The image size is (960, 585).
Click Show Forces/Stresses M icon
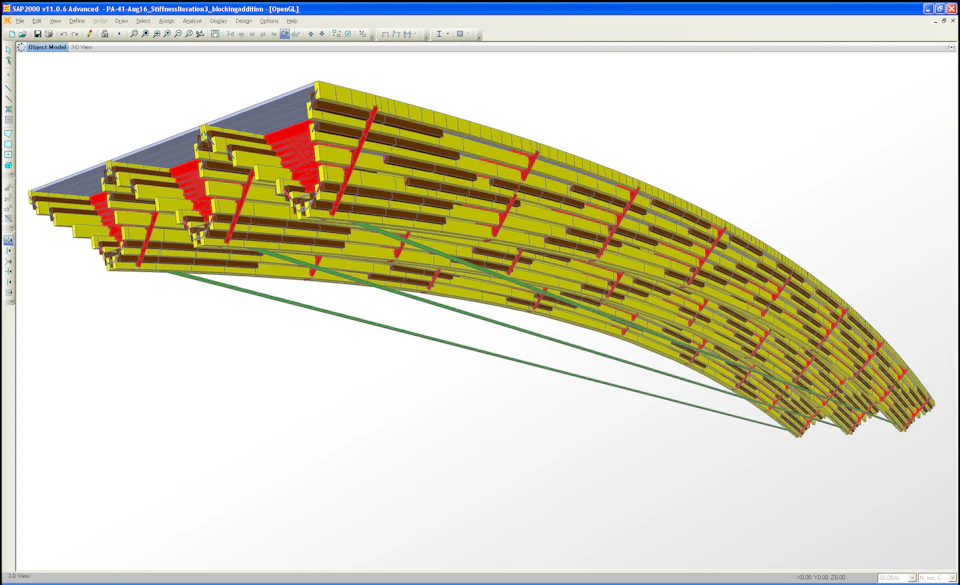pyautogui.click(x=407, y=34)
